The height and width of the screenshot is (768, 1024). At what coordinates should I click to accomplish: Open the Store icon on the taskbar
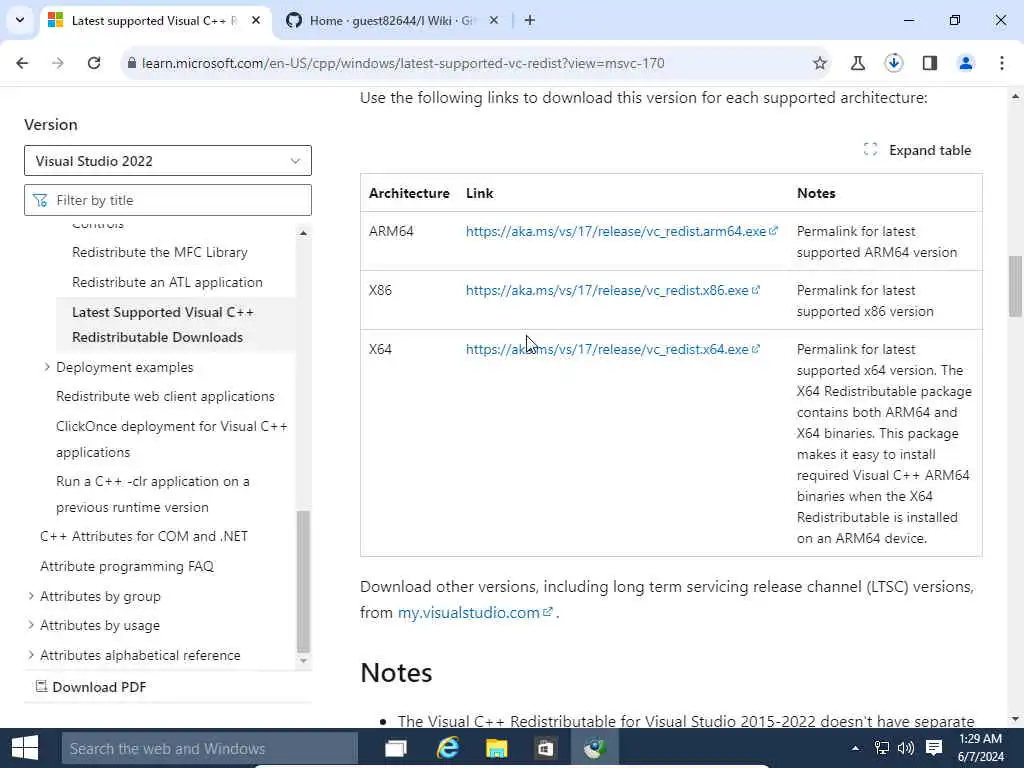click(545, 748)
